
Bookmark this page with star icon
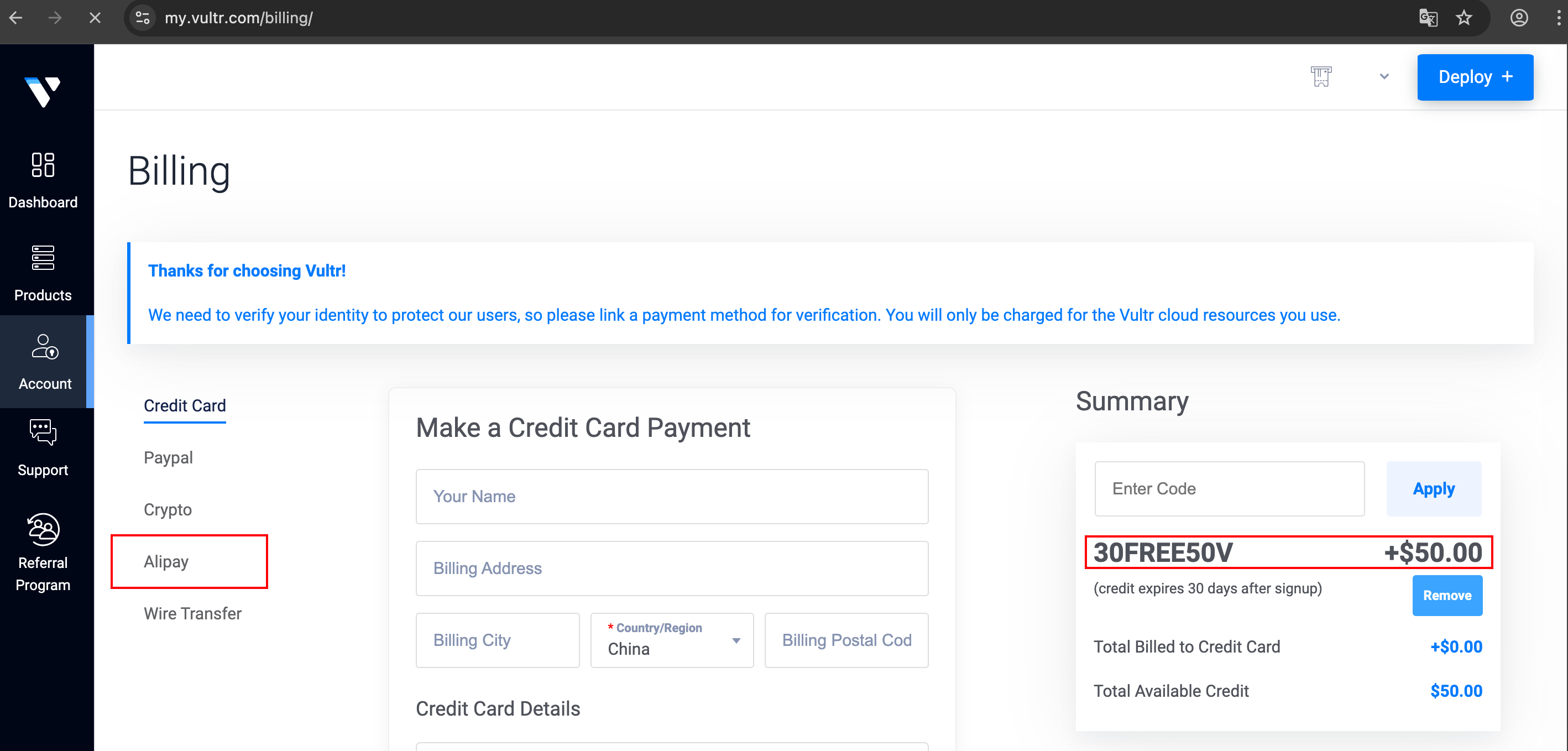(x=1464, y=18)
